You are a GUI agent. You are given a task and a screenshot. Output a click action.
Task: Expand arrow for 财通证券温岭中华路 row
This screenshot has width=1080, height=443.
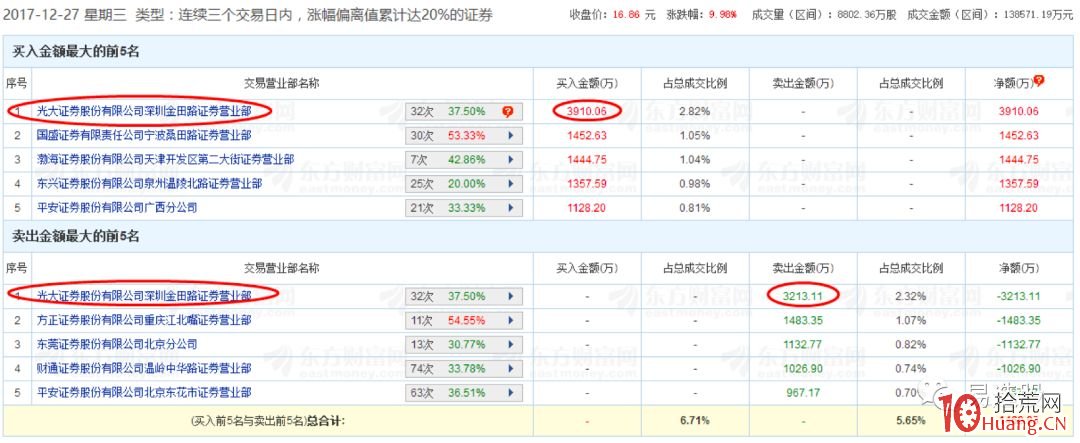point(510,369)
